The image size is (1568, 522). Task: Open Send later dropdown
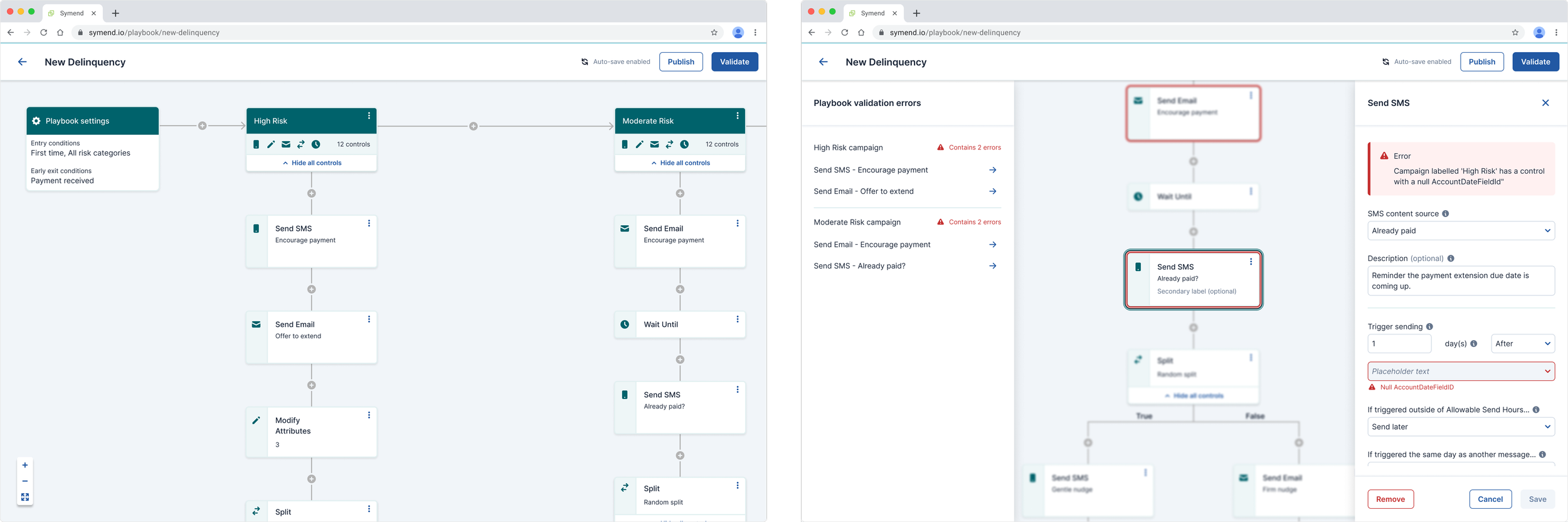pyautogui.click(x=1461, y=427)
